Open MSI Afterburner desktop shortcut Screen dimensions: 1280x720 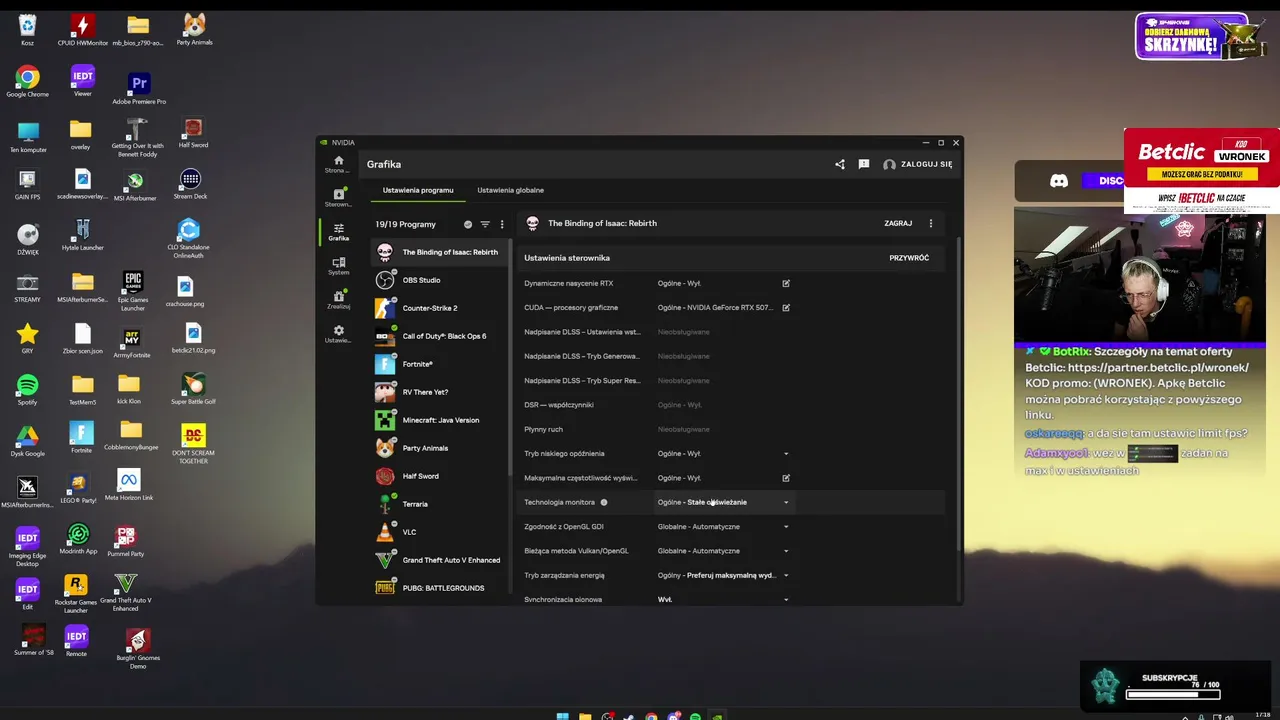pyautogui.click(x=135, y=186)
